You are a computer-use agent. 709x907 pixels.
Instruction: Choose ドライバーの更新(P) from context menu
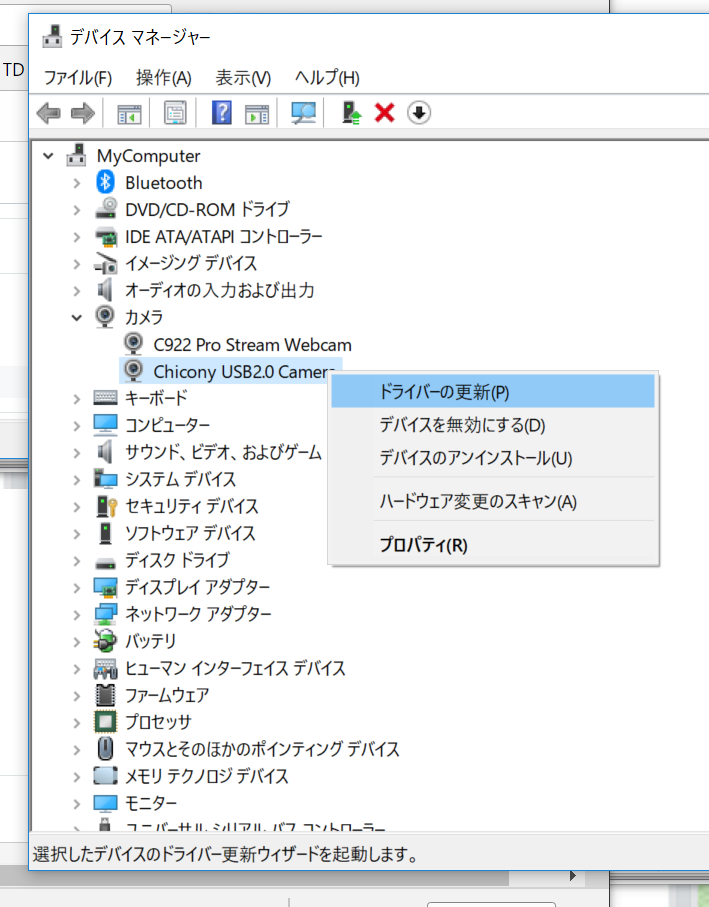493,392
